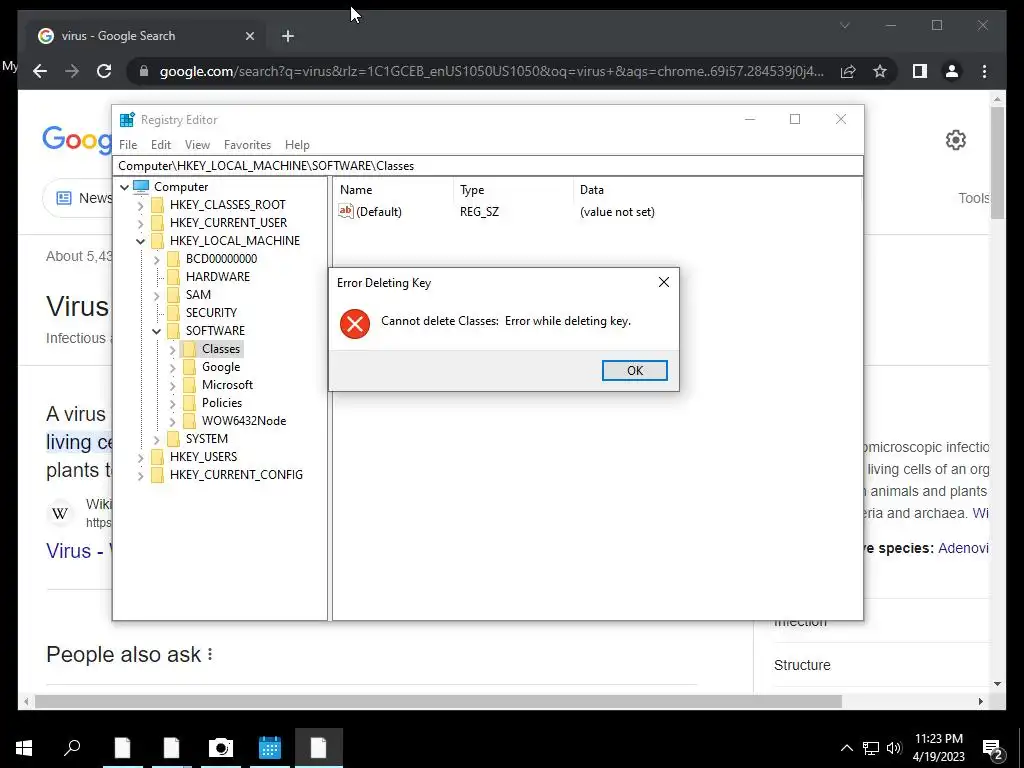Bookmark this page with the star icon

[880, 71]
